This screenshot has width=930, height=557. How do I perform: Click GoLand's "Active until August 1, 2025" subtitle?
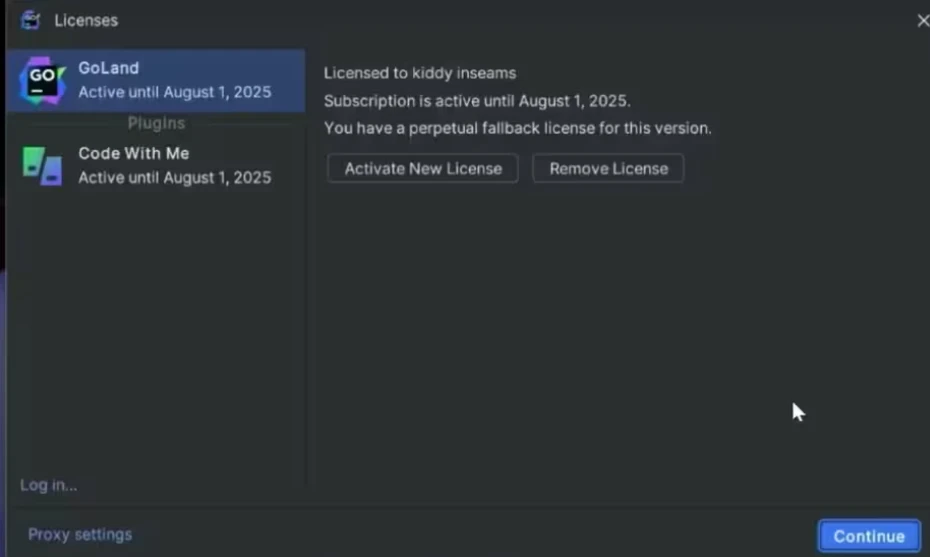click(175, 92)
